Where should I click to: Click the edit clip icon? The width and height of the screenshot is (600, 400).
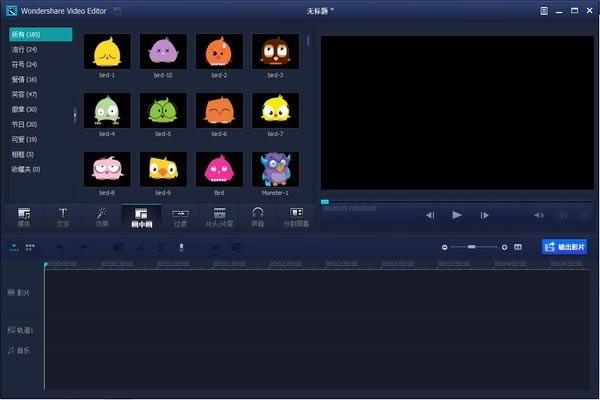tap(118, 247)
